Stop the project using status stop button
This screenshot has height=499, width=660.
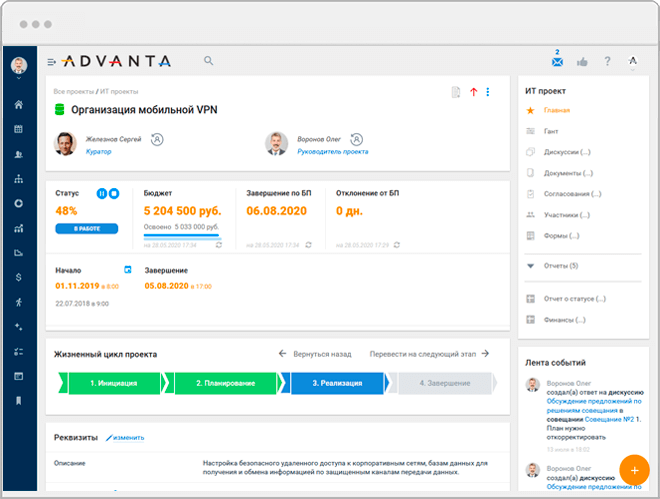114,193
